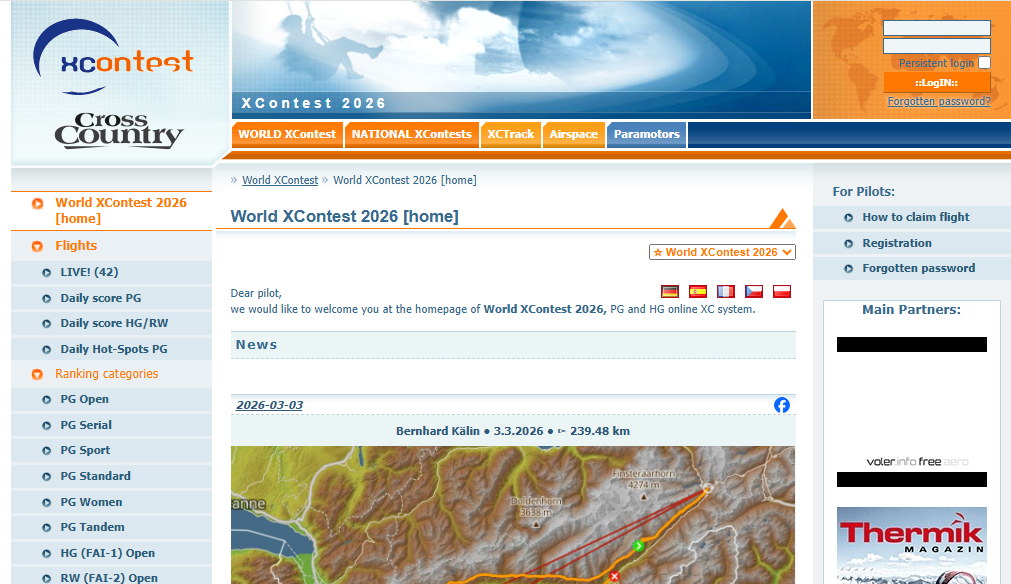Click the red X landing marker on map
Screen dimensions: 1011x584
tap(614, 576)
